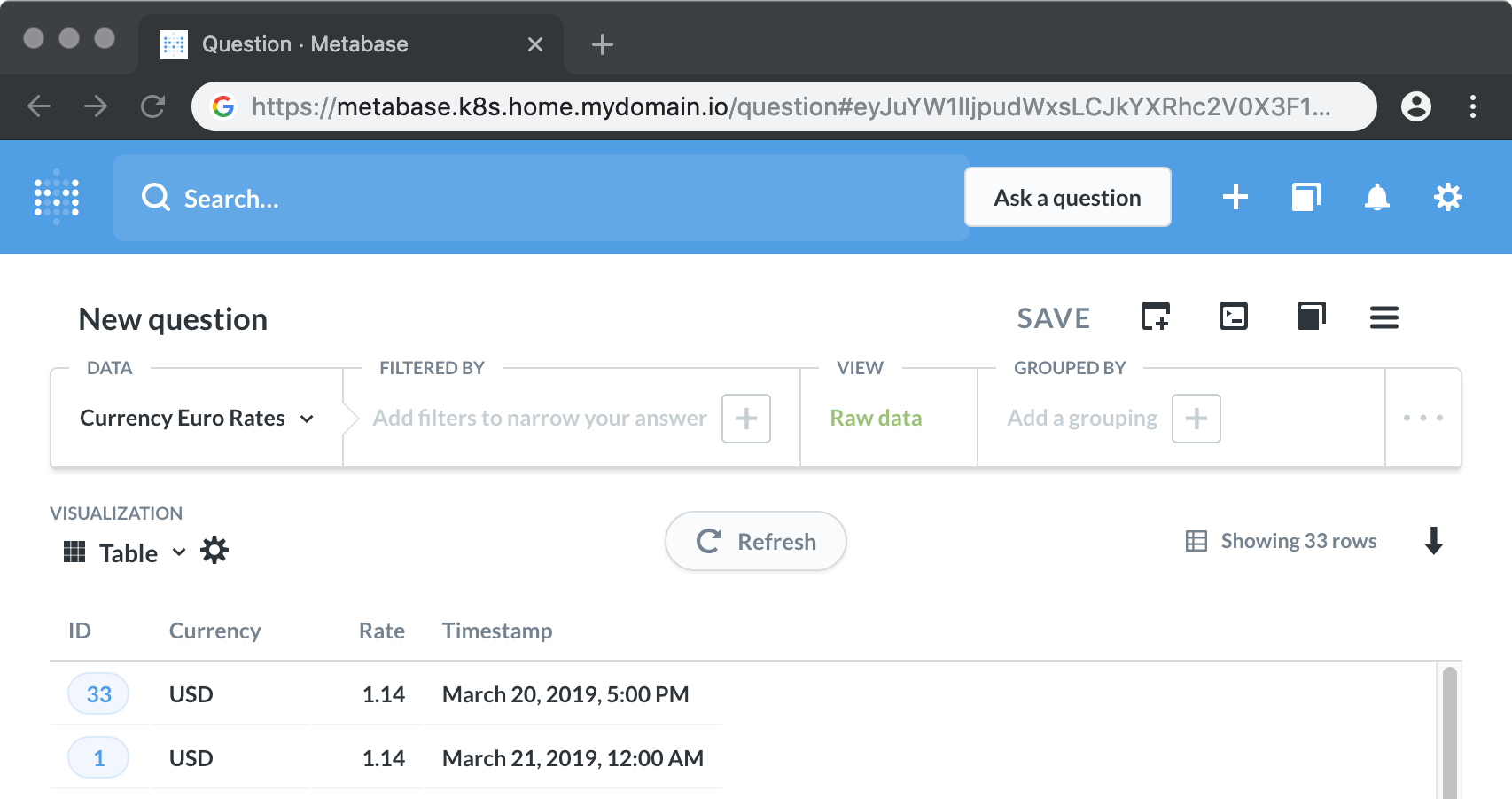Open the query builder ellipsis options

pos(1422,418)
